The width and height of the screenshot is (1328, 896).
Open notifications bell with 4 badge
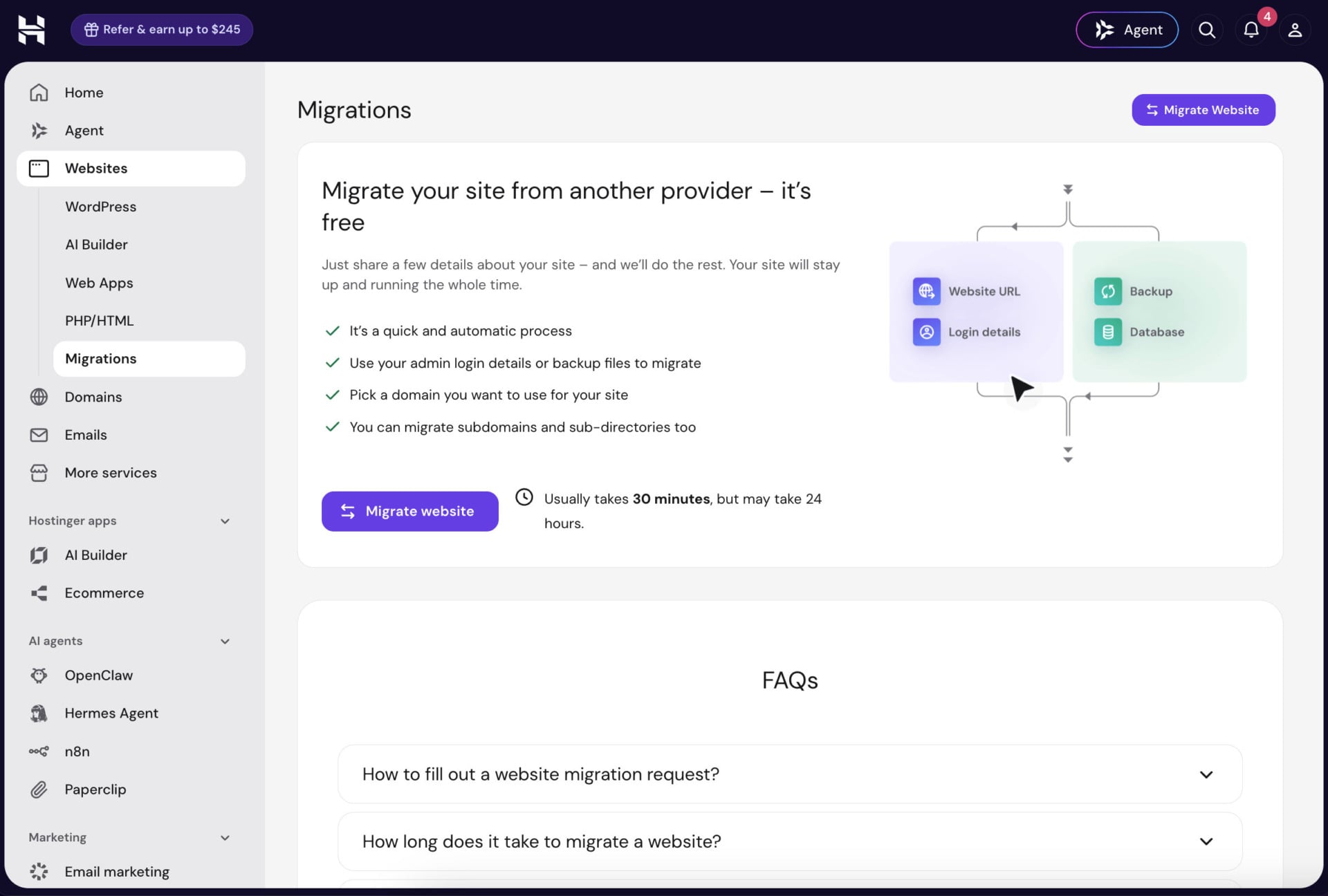(1251, 30)
